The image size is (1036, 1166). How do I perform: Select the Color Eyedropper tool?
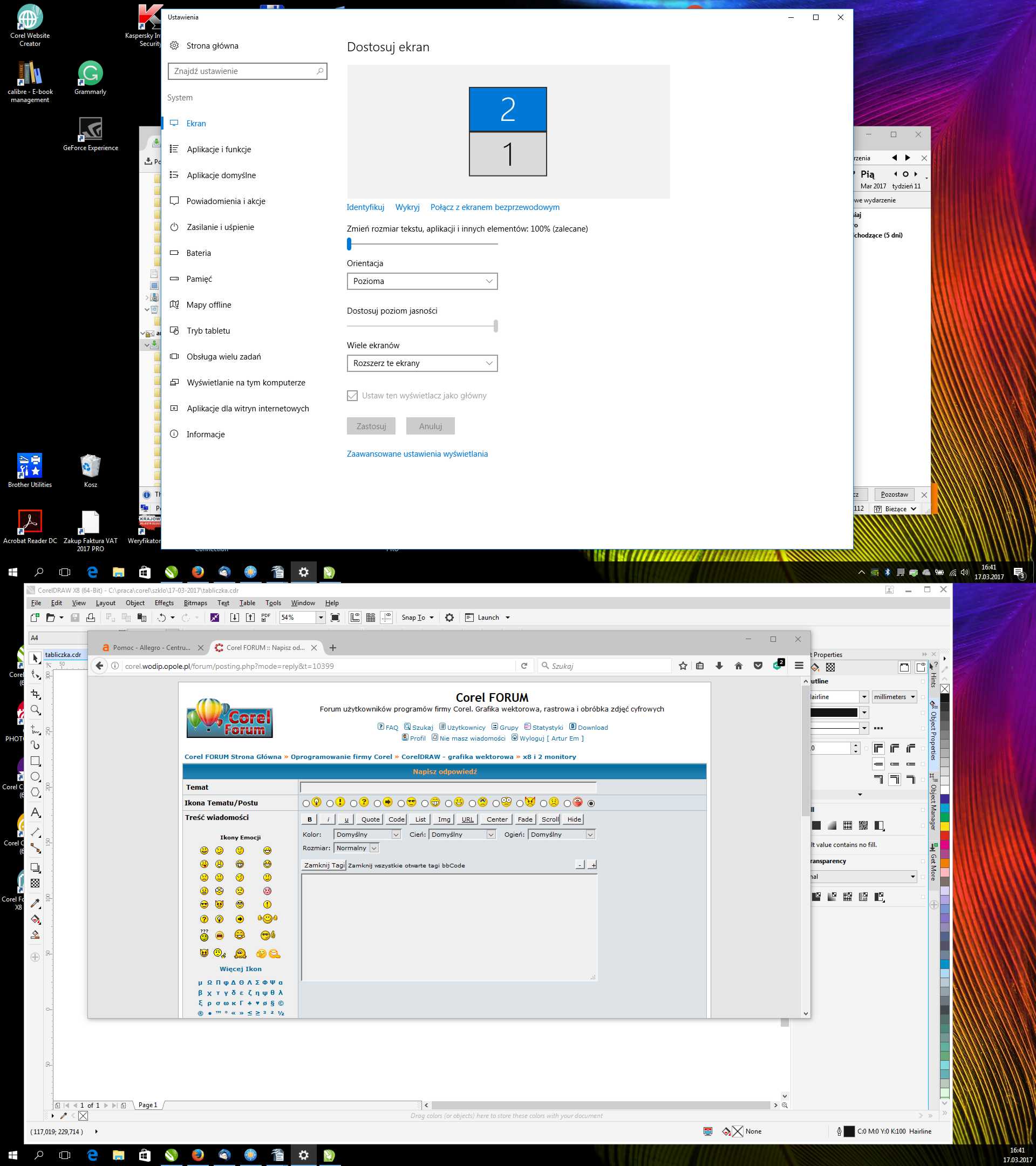click(x=36, y=903)
